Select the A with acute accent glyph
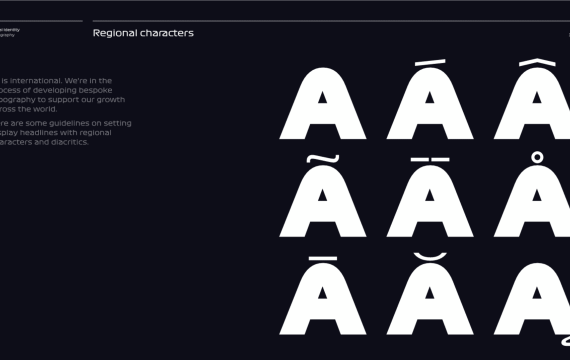 click(430, 99)
